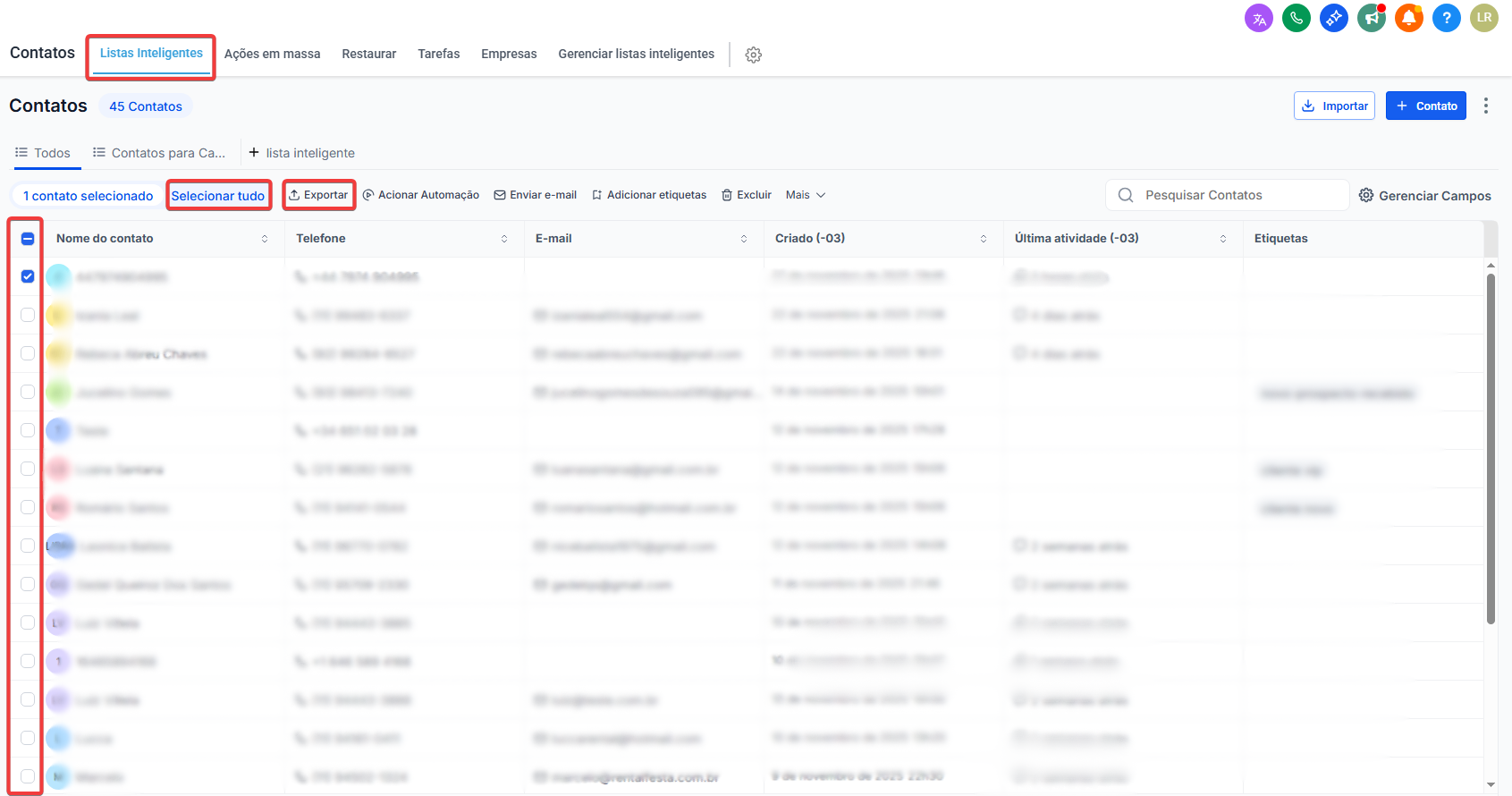Open the blue help question mark icon
The width and height of the screenshot is (1512, 796).
pos(1446,18)
